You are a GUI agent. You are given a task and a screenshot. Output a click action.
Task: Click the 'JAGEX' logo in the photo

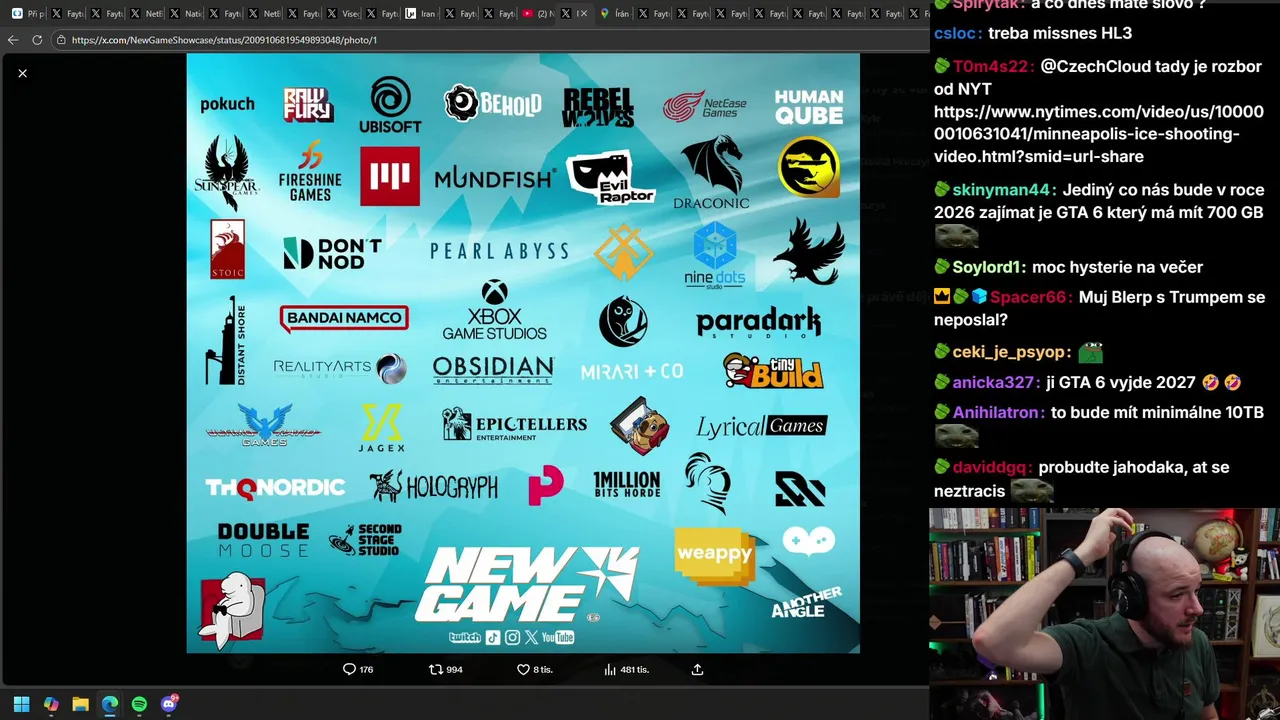pyautogui.click(x=381, y=428)
